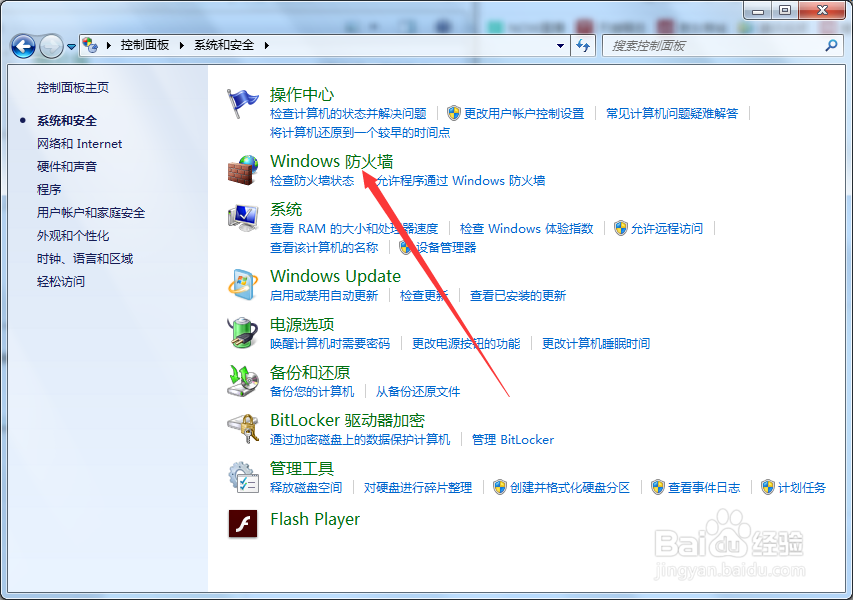Click the BitLocker 驱动器加密 key icon

(x=243, y=428)
